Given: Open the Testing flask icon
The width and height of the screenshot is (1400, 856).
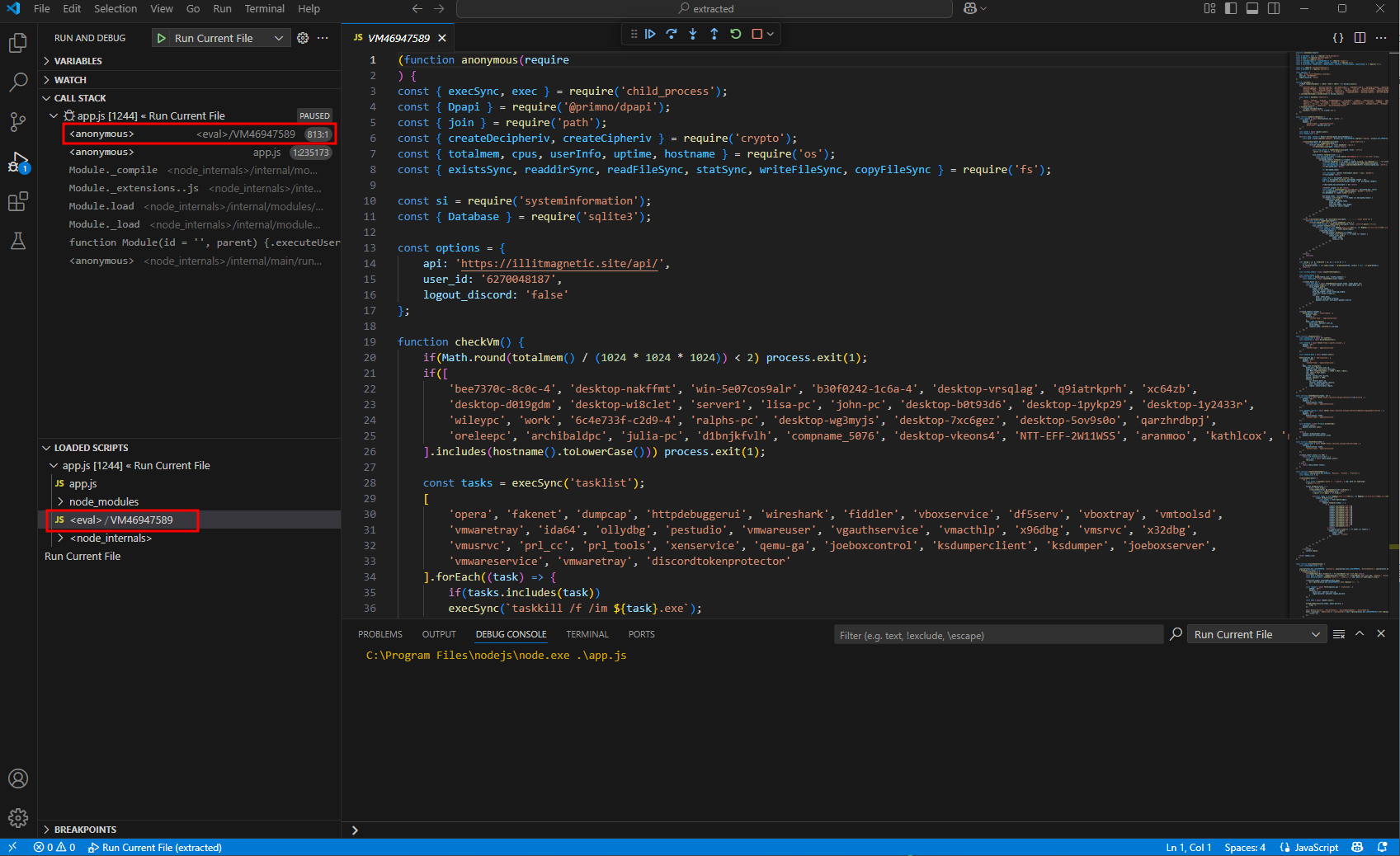Looking at the screenshot, I should click(18, 241).
